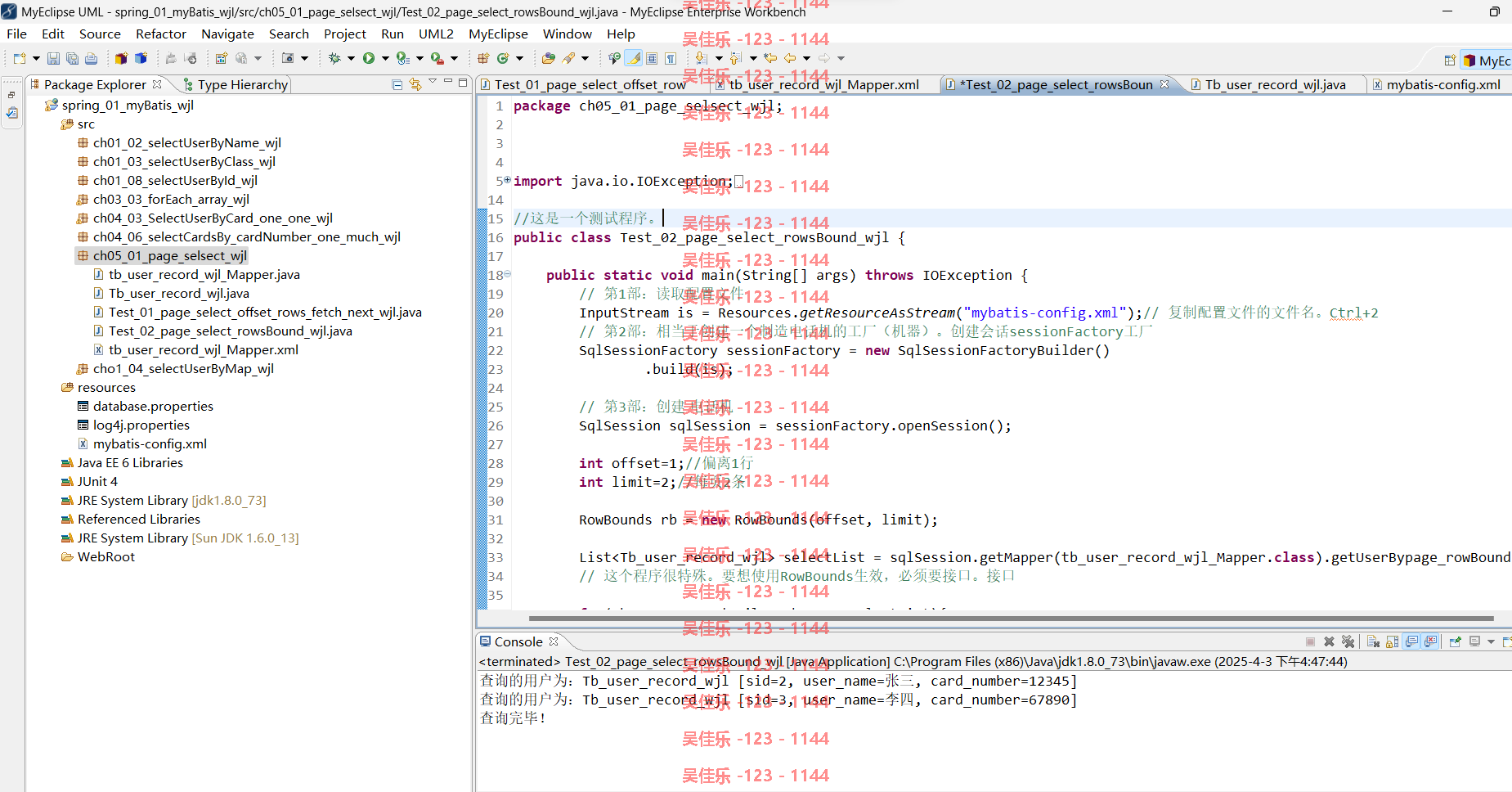Click Remove All Terminated Launches icon
Screen dimensions: 1512x792
click(x=1348, y=642)
